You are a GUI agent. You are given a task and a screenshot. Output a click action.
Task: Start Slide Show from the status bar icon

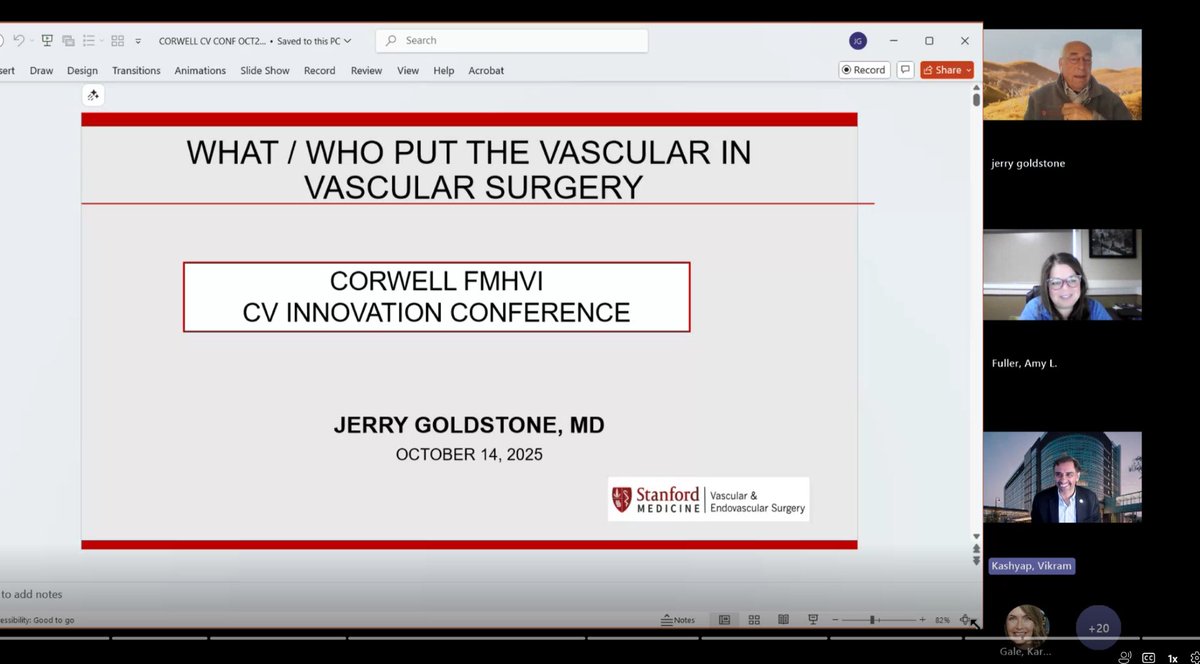(813, 620)
